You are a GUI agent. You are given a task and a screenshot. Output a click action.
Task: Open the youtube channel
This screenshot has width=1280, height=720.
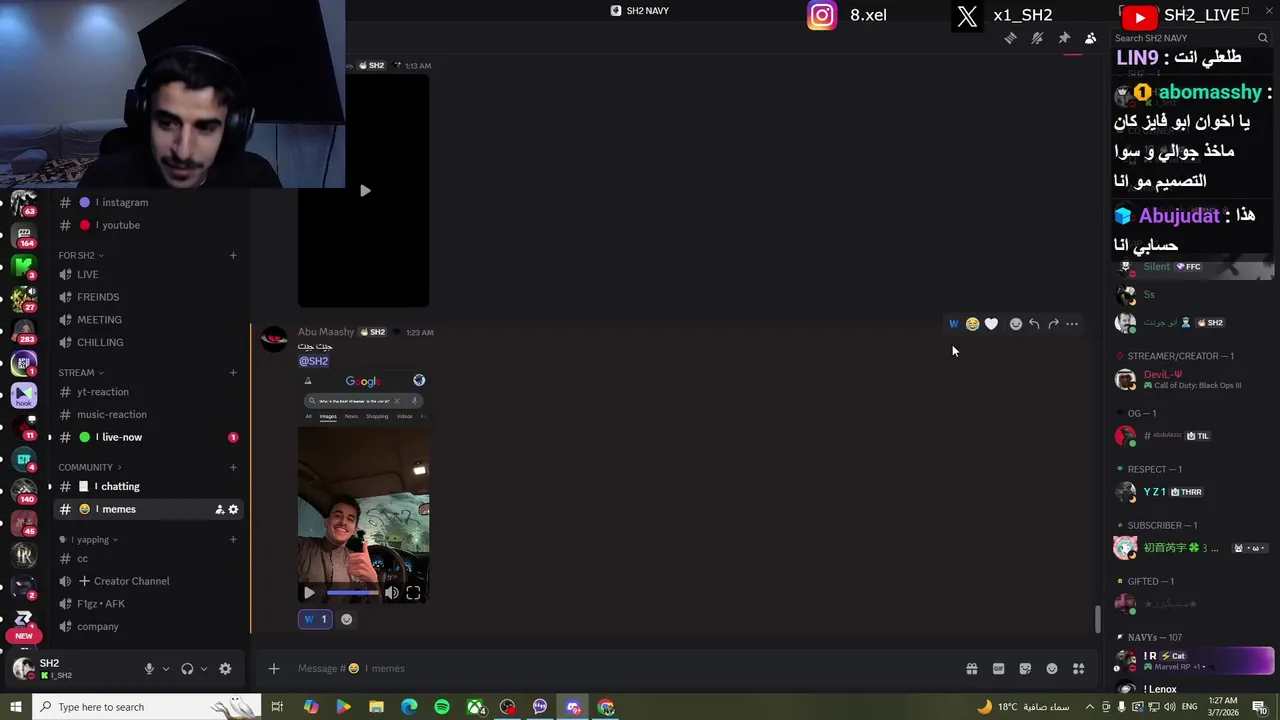(148, 225)
